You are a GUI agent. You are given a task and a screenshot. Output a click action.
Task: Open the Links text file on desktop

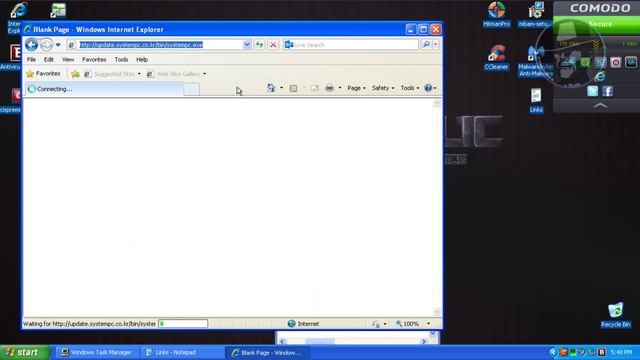pos(536,100)
